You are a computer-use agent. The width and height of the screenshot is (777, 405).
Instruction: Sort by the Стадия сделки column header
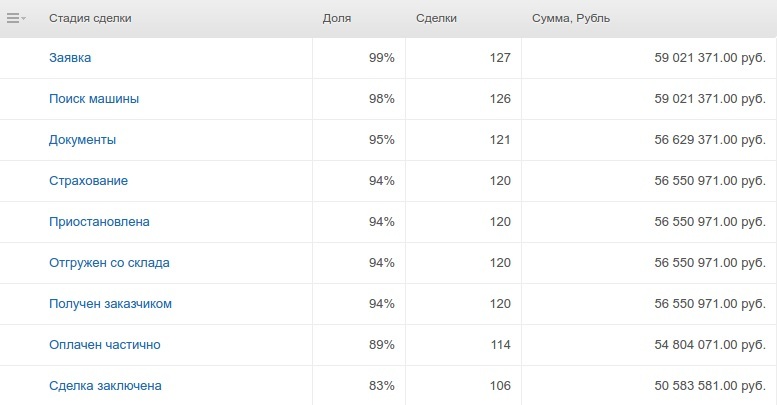[90, 18]
